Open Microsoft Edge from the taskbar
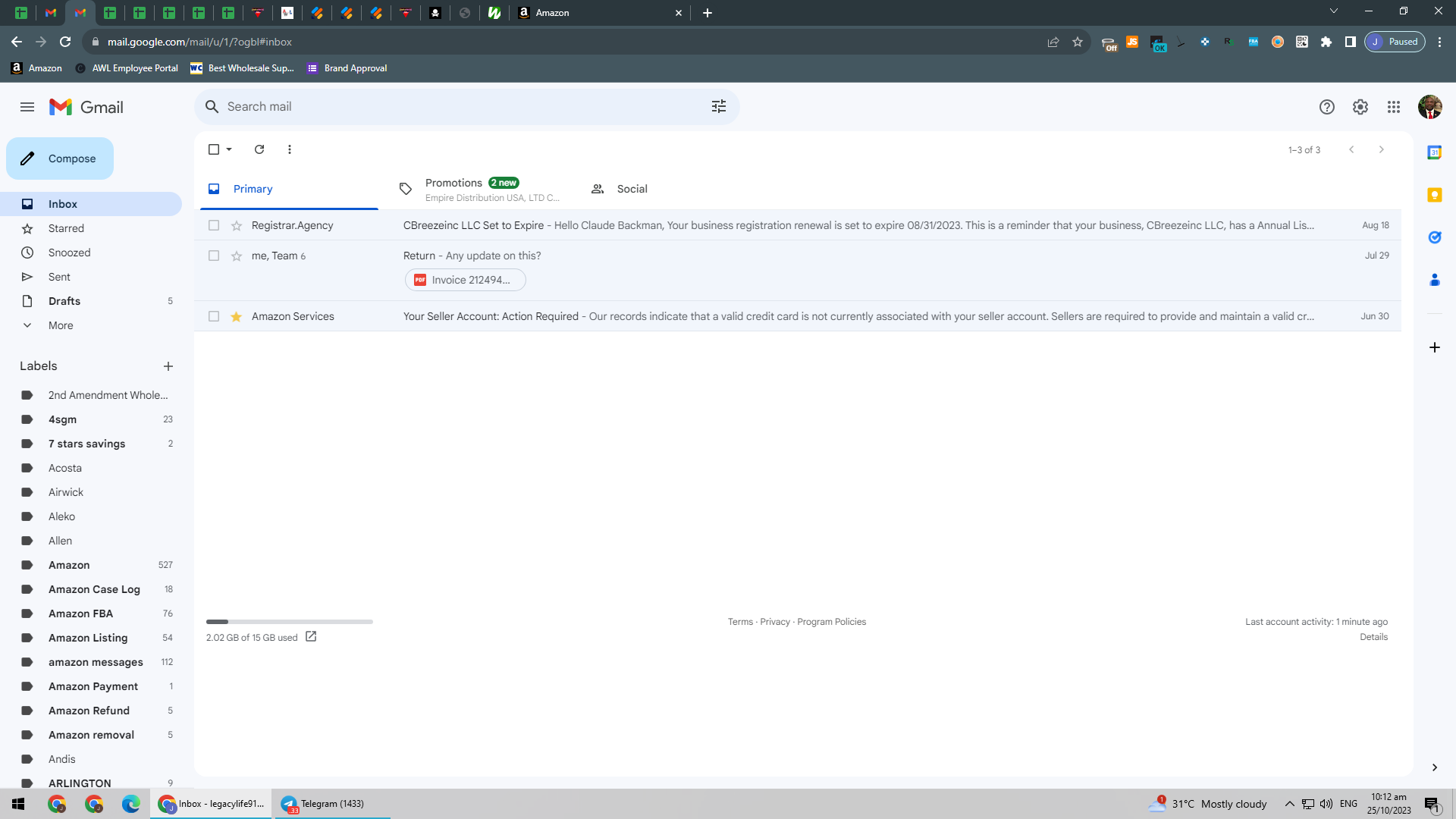Screen dimensions: 1456x819 coord(130,804)
